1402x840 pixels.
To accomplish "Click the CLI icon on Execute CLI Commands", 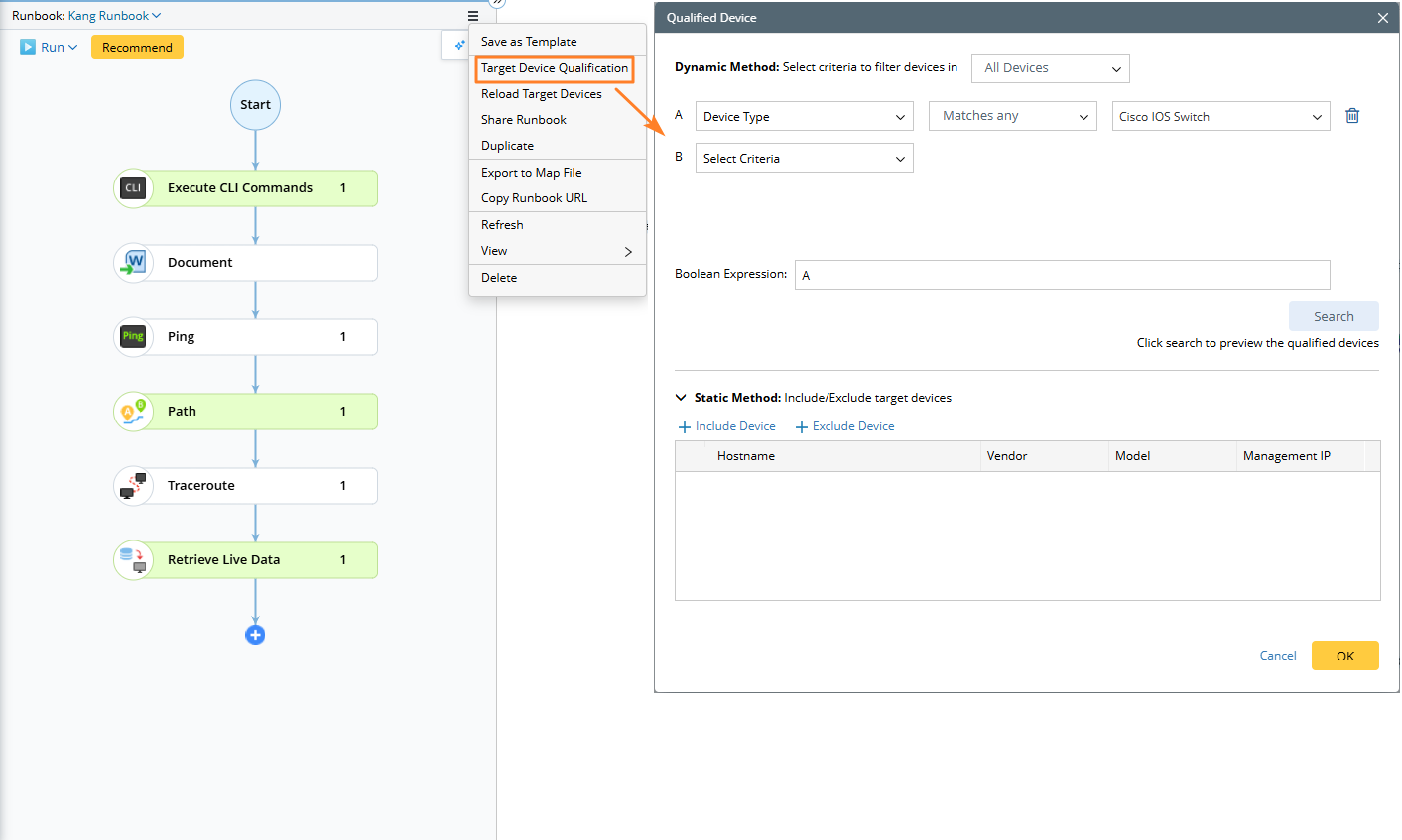I will (x=133, y=188).
